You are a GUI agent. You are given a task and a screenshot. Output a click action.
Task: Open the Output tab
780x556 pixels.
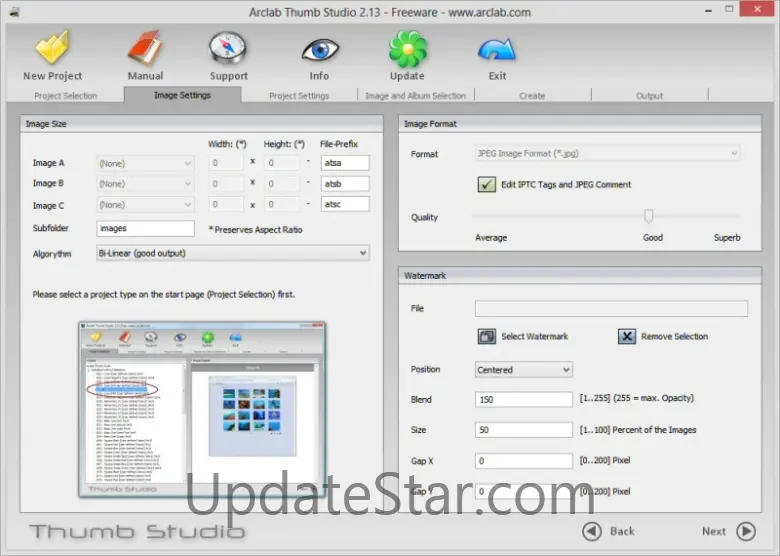pyautogui.click(x=649, y=95)
